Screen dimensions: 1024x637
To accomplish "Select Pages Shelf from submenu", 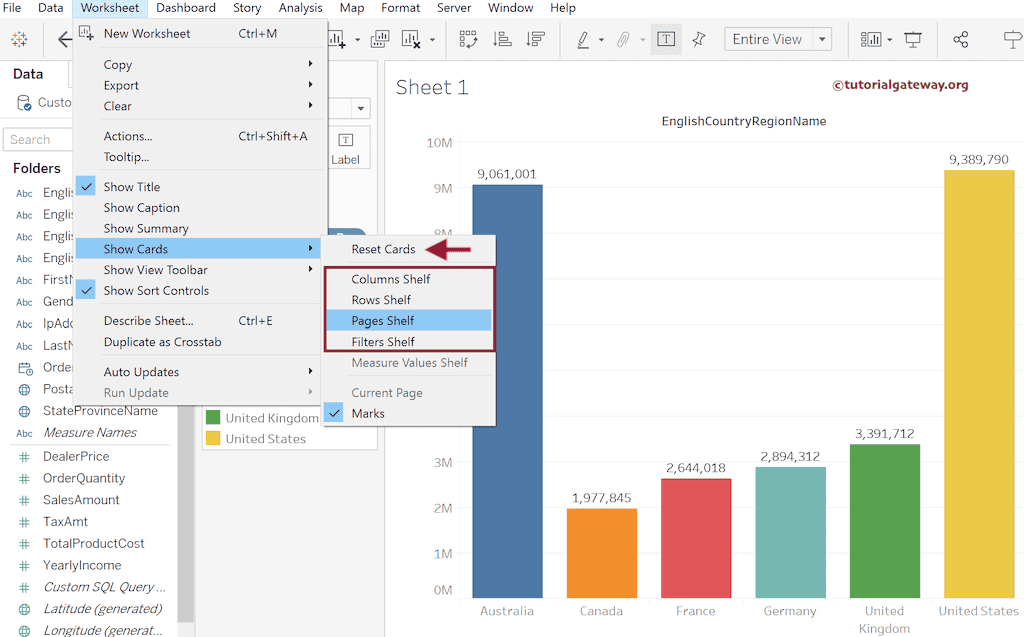I will click(383, 321).
